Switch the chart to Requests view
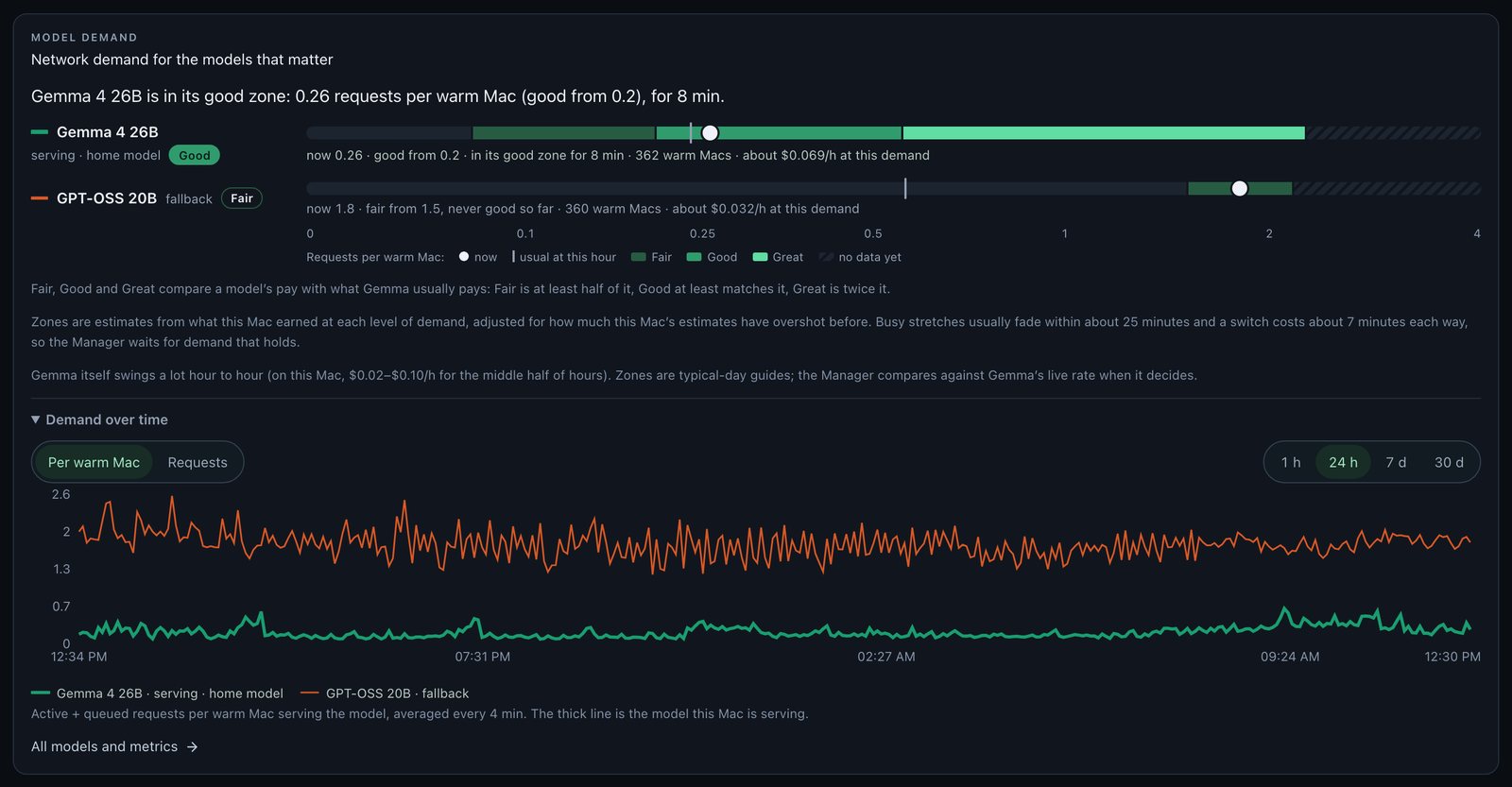This screenshot has height=787, width=1512. point(198,462)
